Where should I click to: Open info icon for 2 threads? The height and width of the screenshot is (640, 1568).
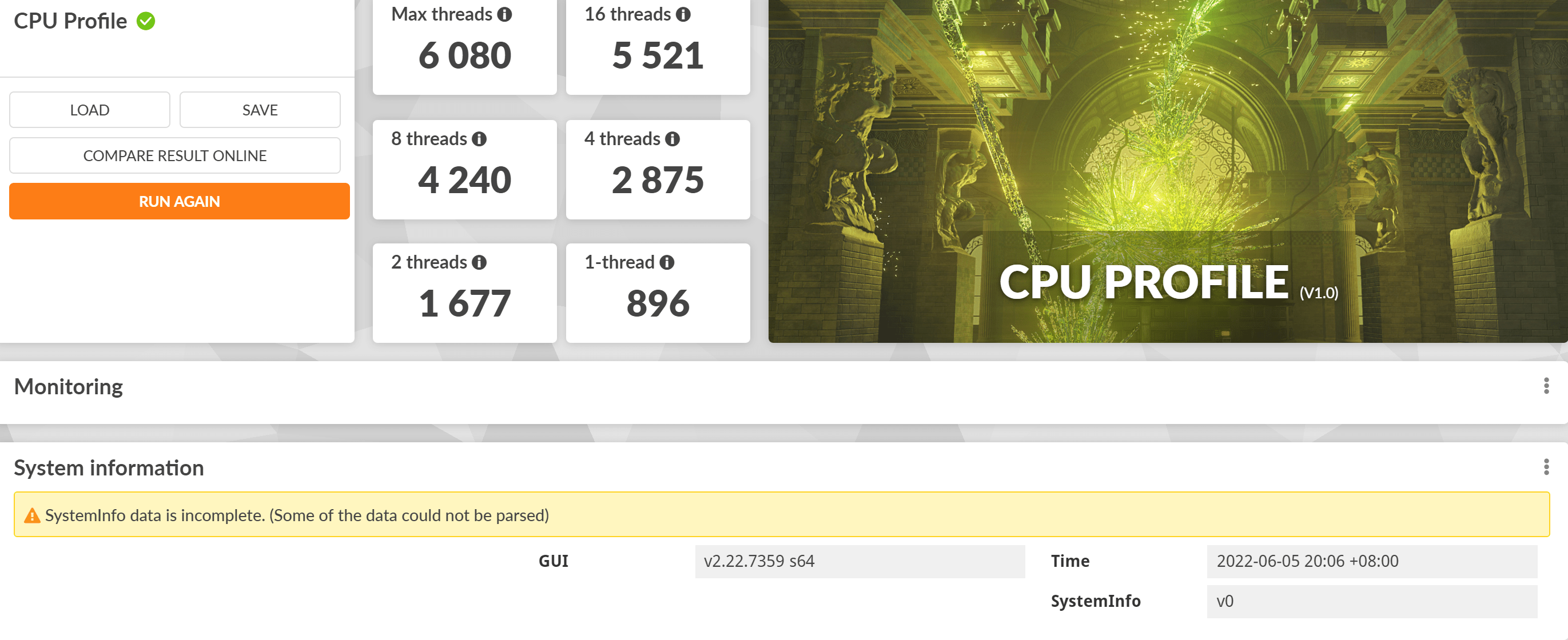[x=480, y=263]
